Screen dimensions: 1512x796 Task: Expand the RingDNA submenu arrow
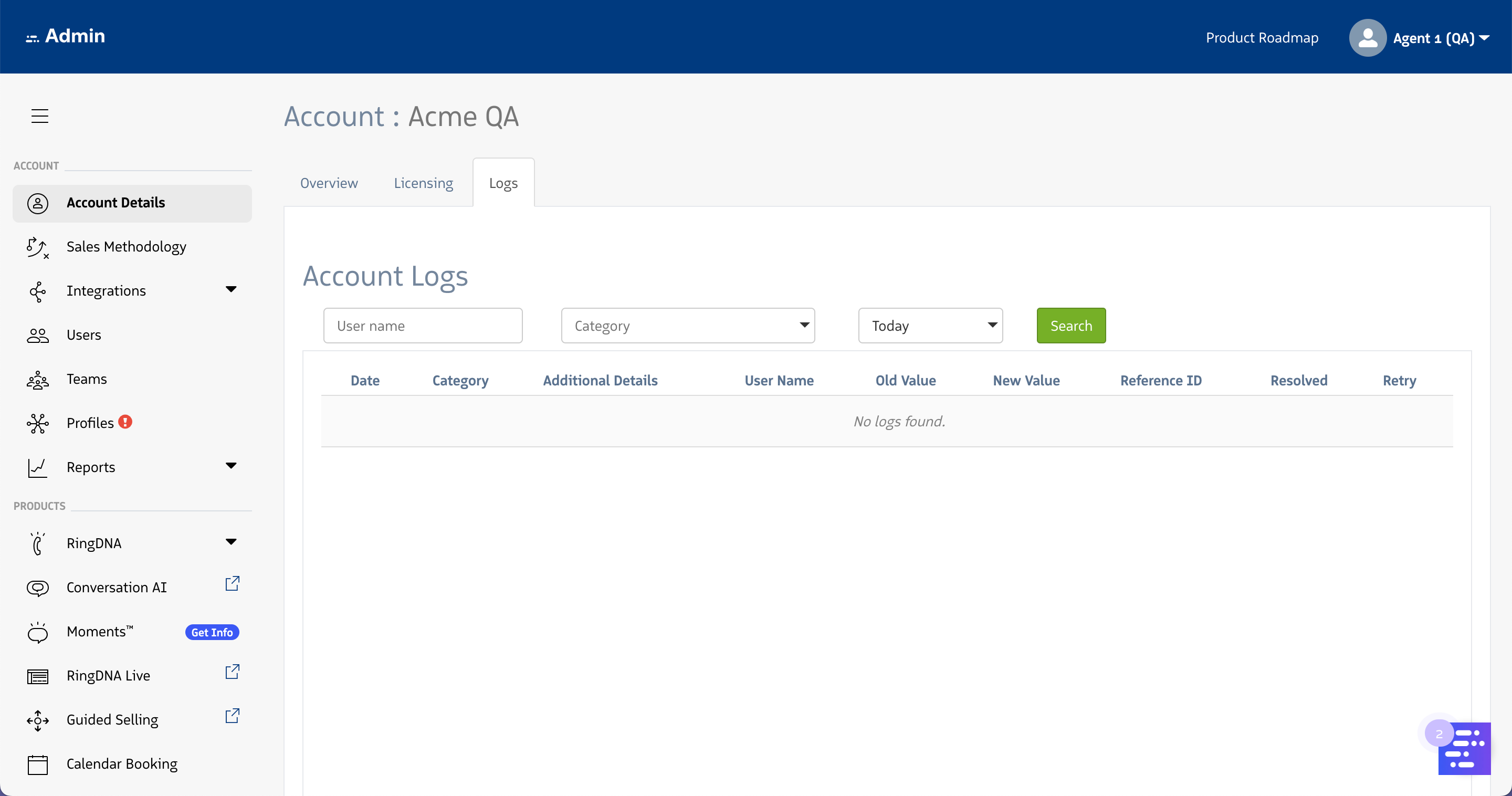pyautogui.click(x=230, y=542)
